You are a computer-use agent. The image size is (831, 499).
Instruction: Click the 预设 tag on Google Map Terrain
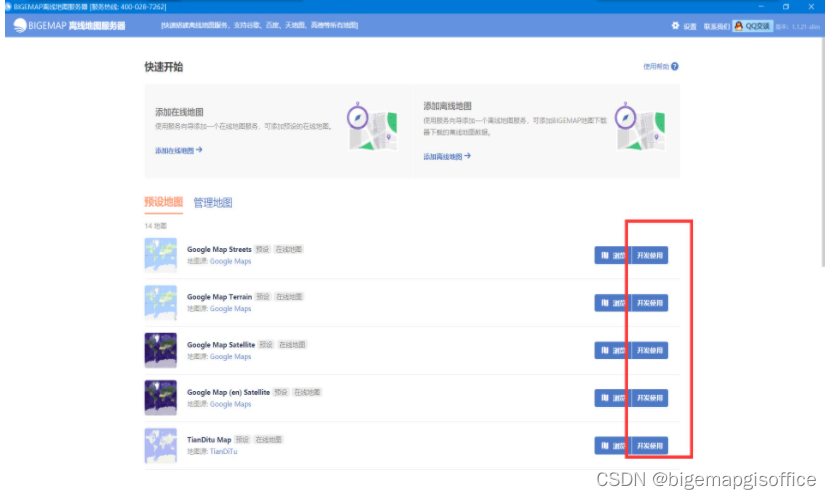coord(263,297)
